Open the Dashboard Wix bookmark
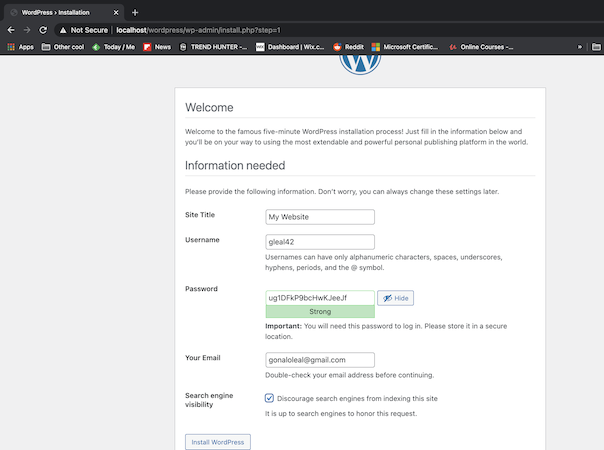This screenshot has height=450, width=604. tap(290, 47)
